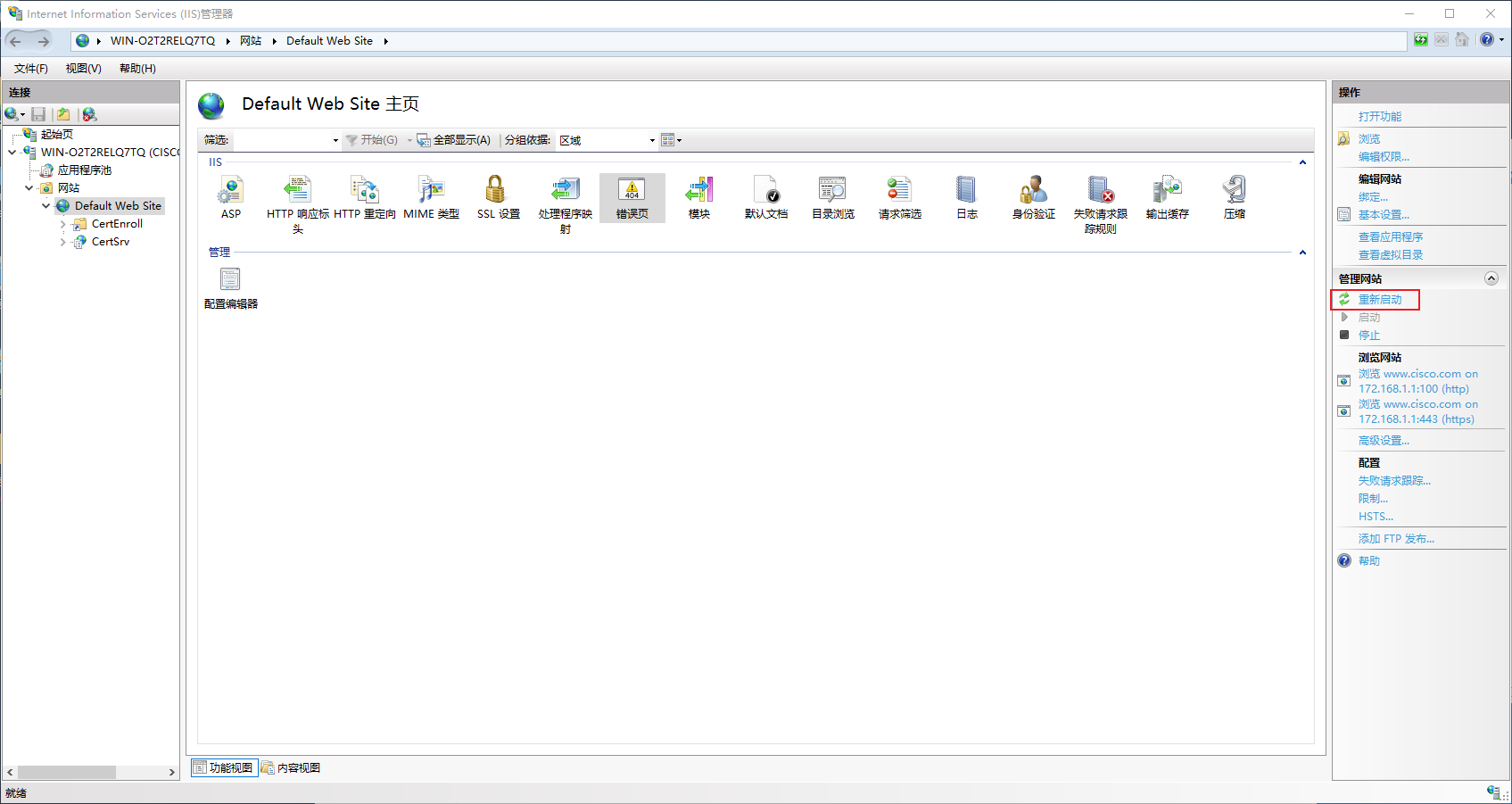This screenshot has width=1512, height=804.
Task: Switch to 功能视图 at the bottom
Action: [224, 768]
